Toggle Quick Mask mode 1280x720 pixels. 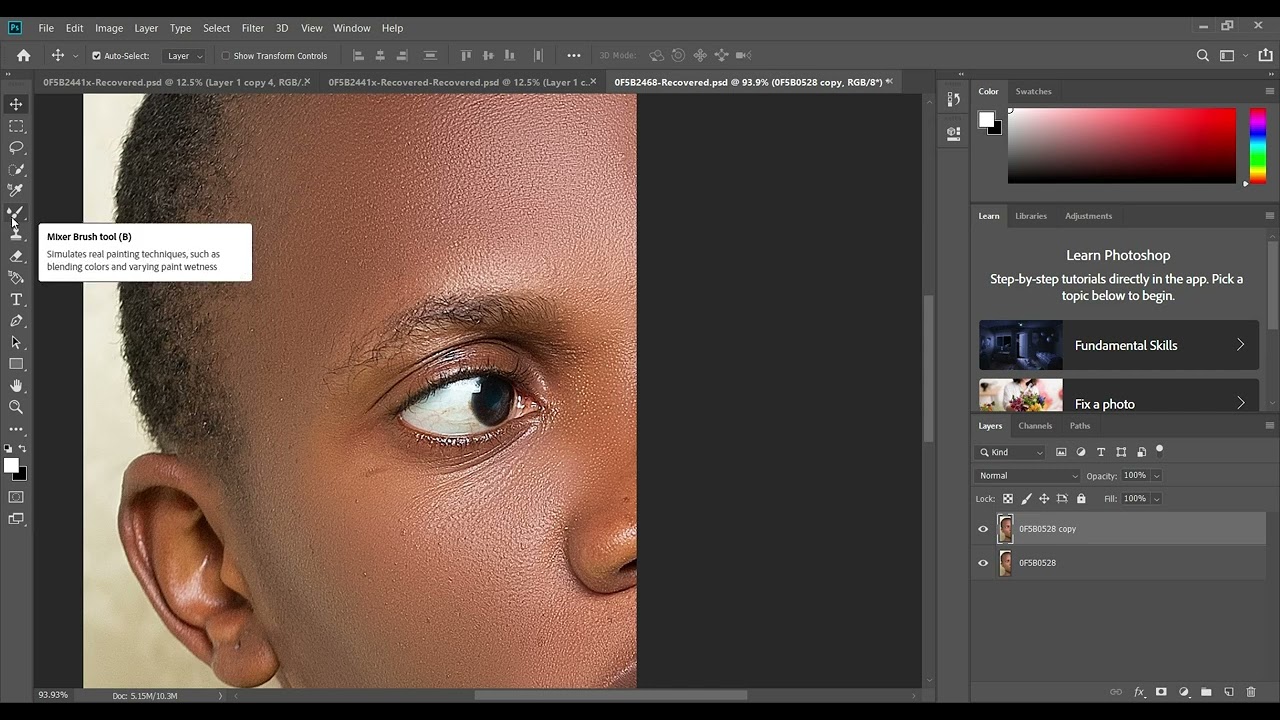16,497
